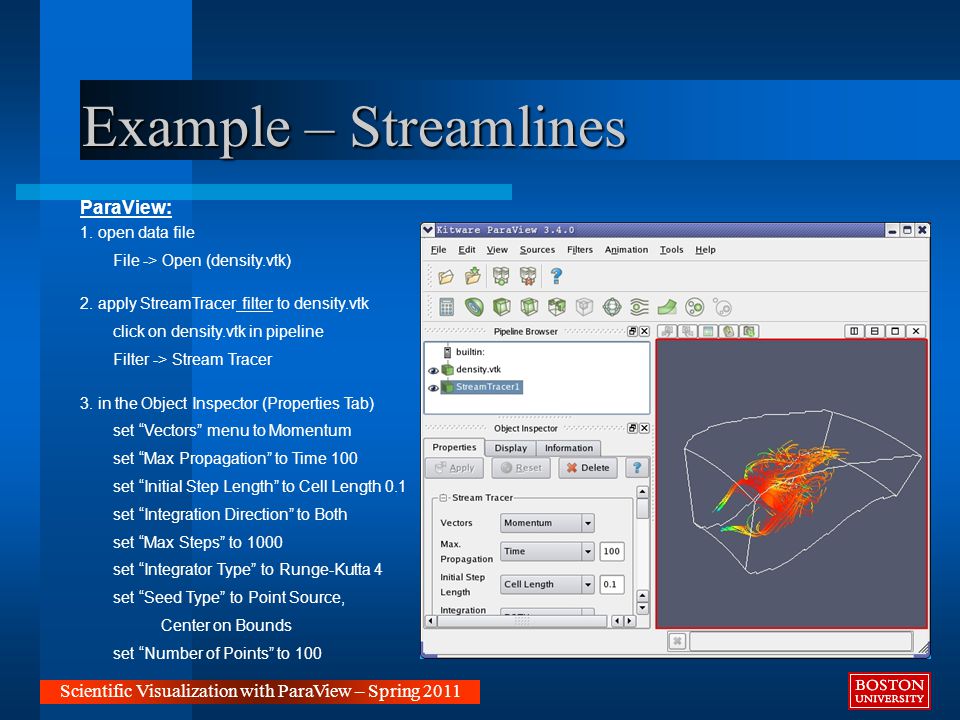Toggle visibility eye of density.vtk
Screen dimensions: 960x720
coord(433,370)
